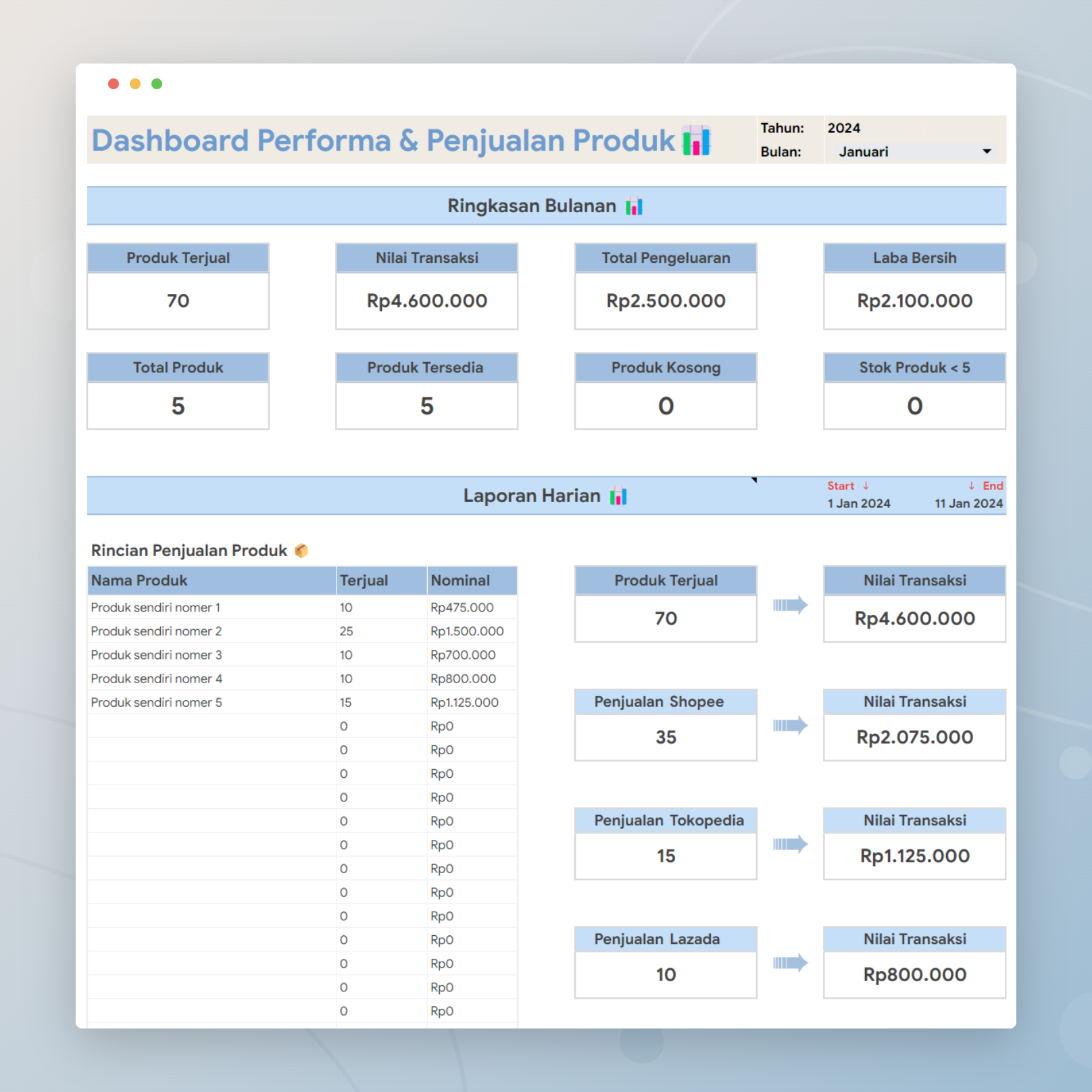The image size is (1092, 1092).
Task: Click the Nominal column header
Action: pyautogui.click(x=472, y=580)
